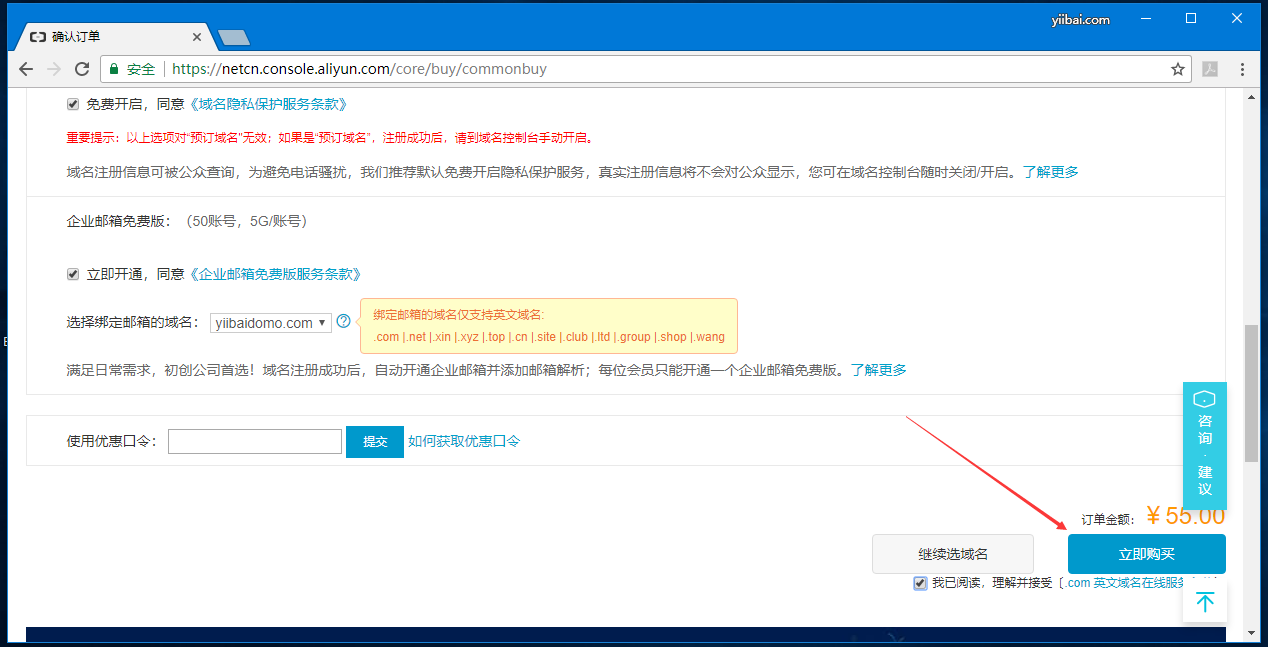
Task: Click the coupon code input field
Action: click(255, 441)
